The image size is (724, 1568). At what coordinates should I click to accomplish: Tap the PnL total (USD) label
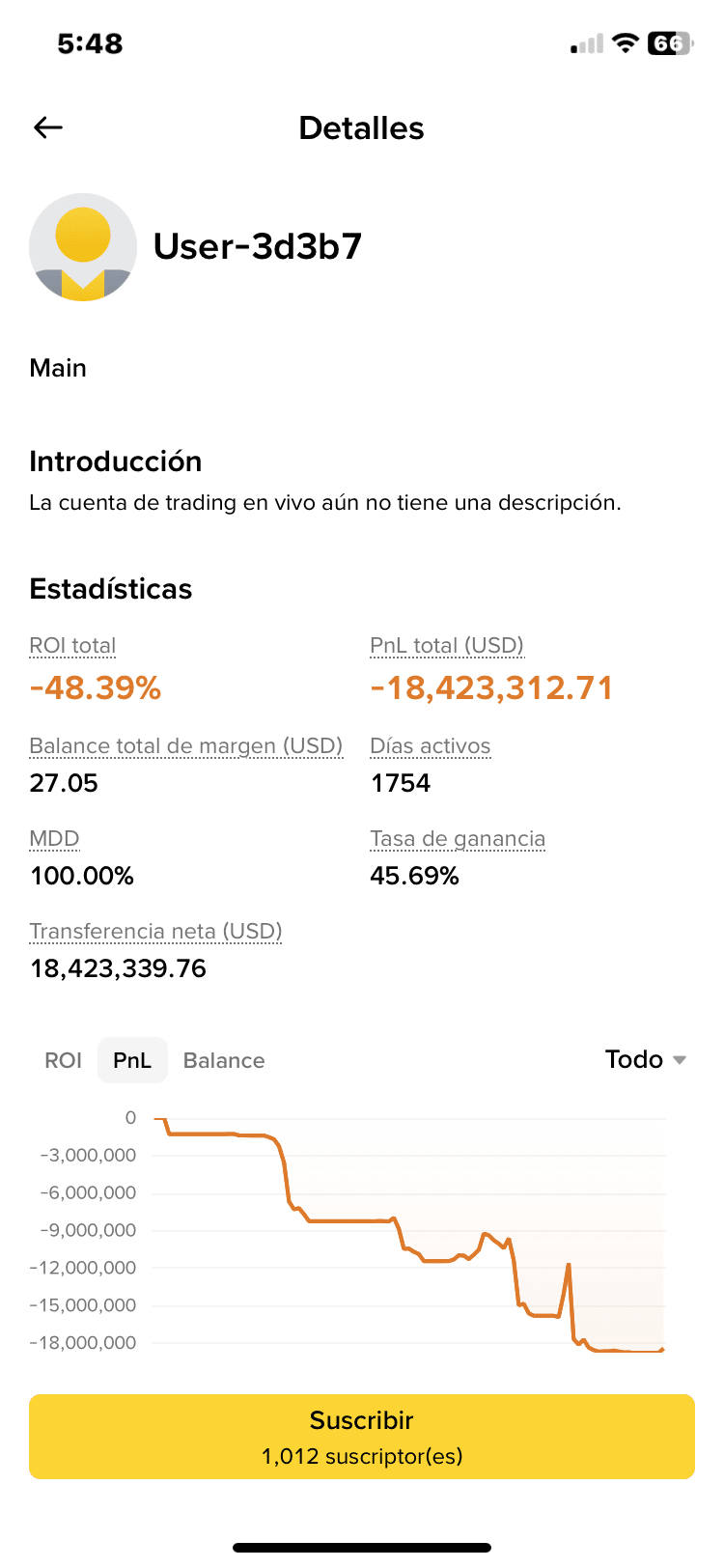[447, 645]
